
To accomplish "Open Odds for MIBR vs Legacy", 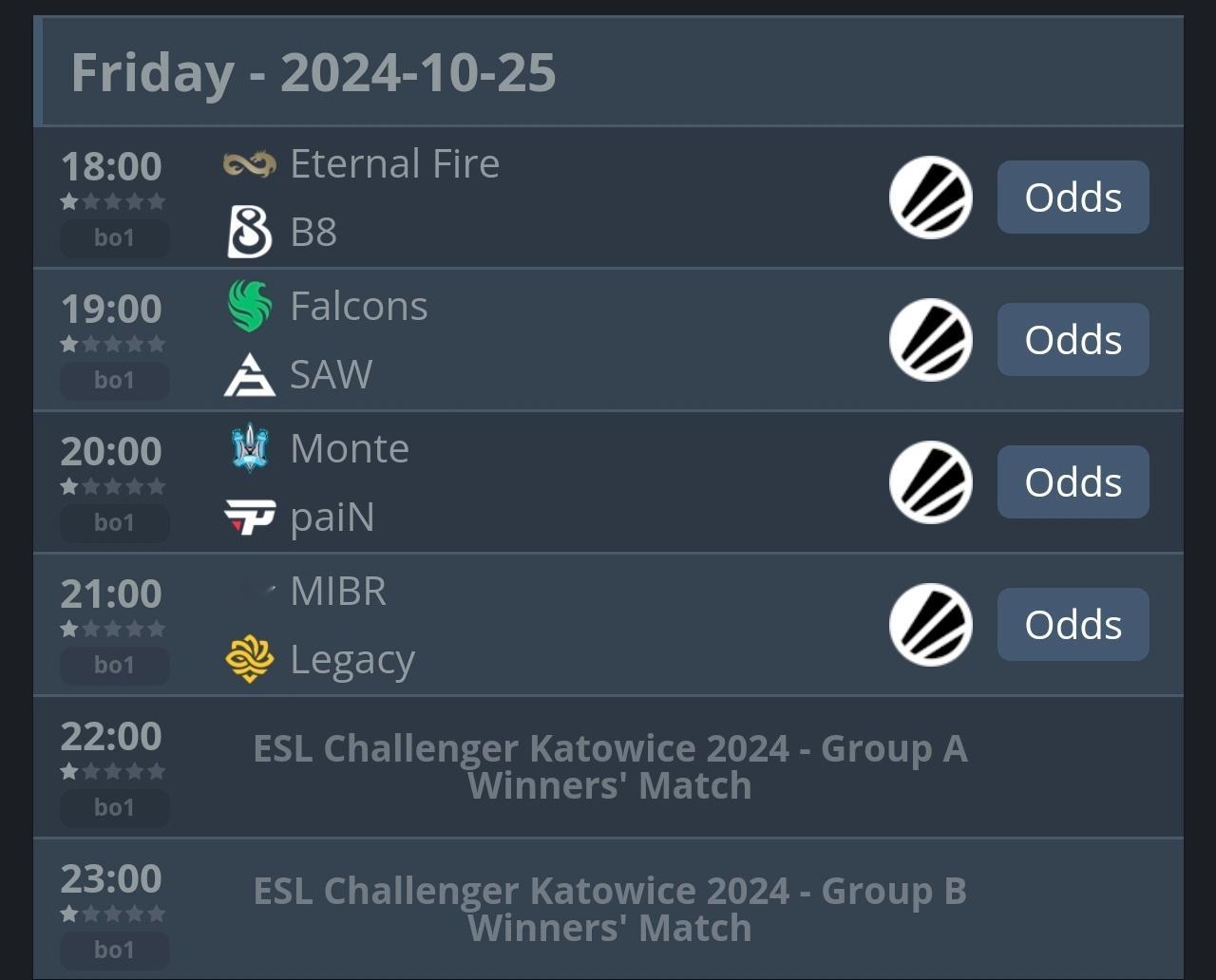I will (1073, 625).
